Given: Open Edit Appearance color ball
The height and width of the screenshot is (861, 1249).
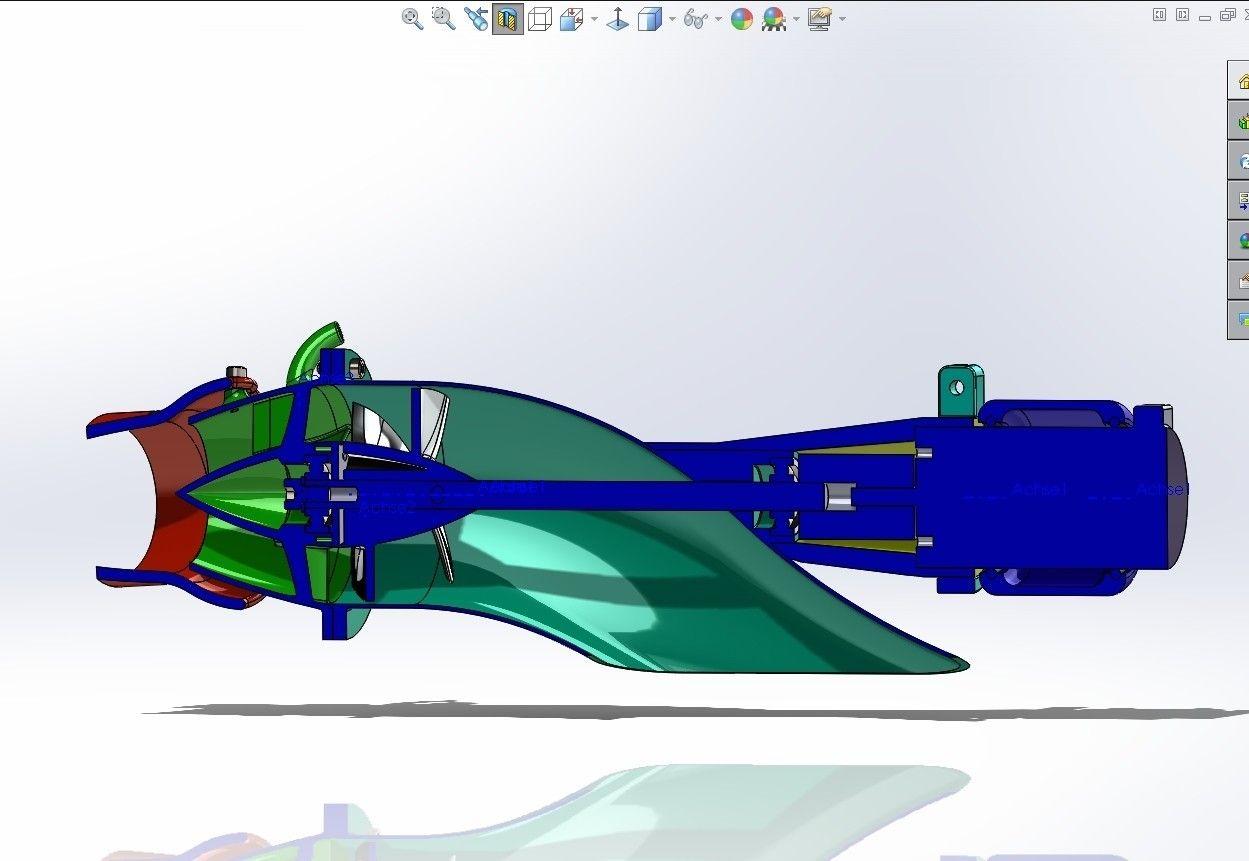Looking at the screenshot, I should pyautogui.click(x=741, y=19).
